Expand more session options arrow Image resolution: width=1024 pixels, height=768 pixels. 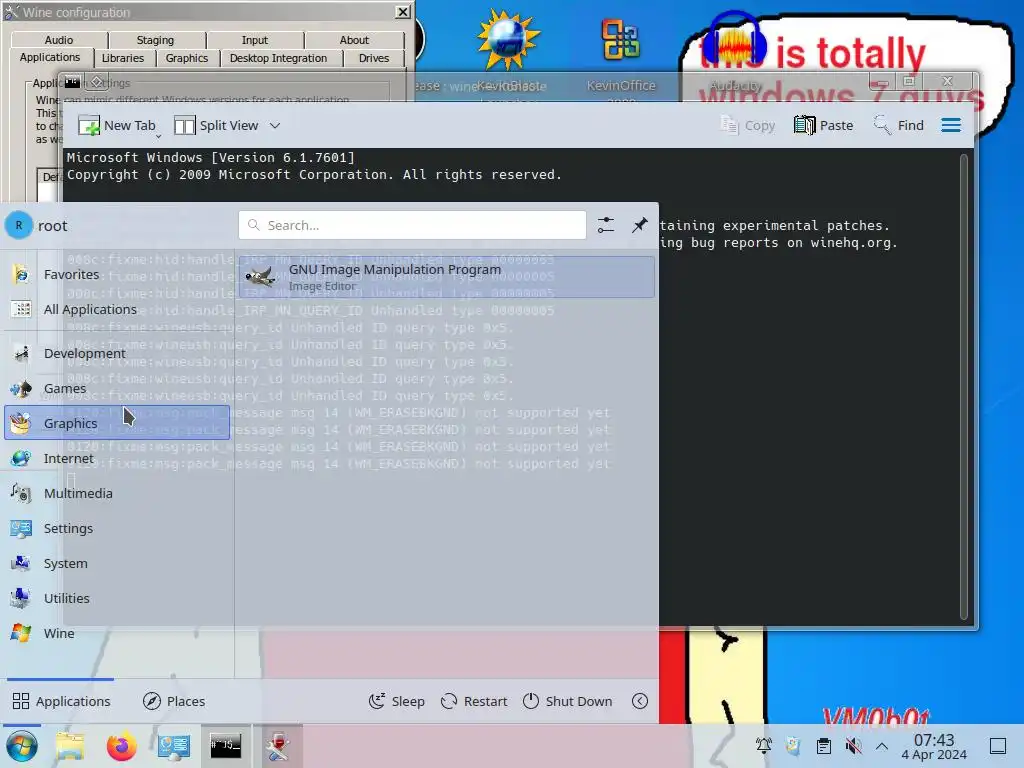coord(640,701)
